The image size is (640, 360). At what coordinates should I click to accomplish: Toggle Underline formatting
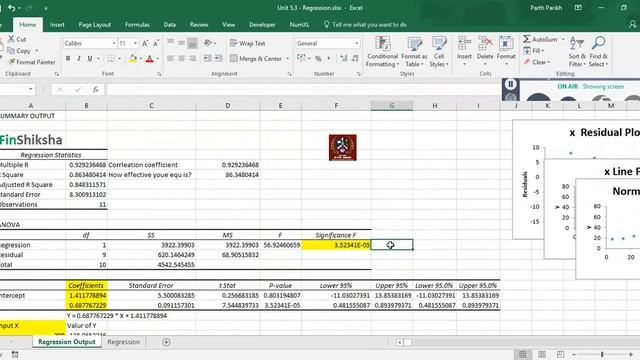[x=90, y=59]
